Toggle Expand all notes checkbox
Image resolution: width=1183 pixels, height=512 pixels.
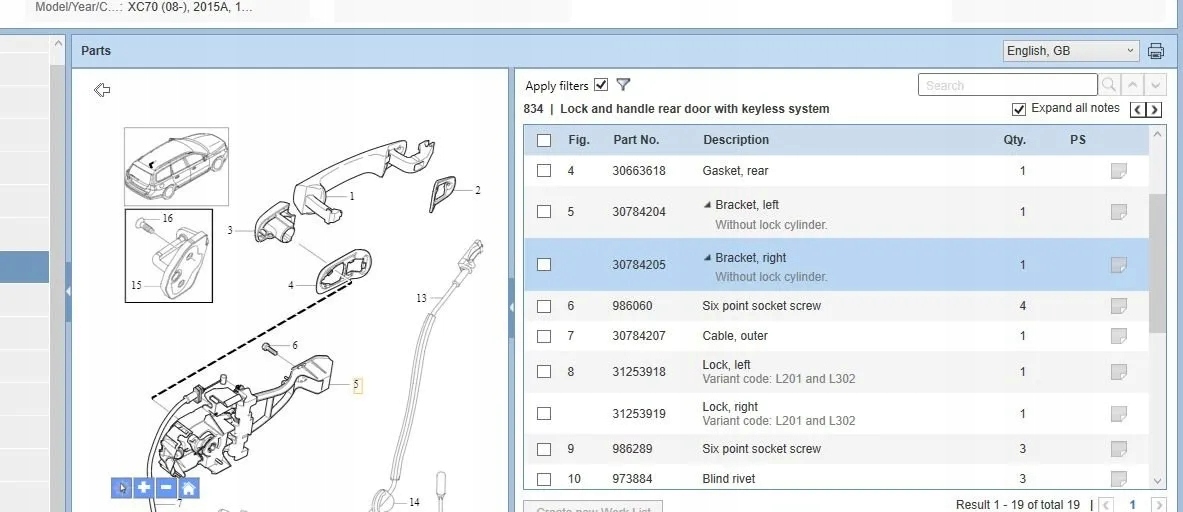click(1019, 109)
